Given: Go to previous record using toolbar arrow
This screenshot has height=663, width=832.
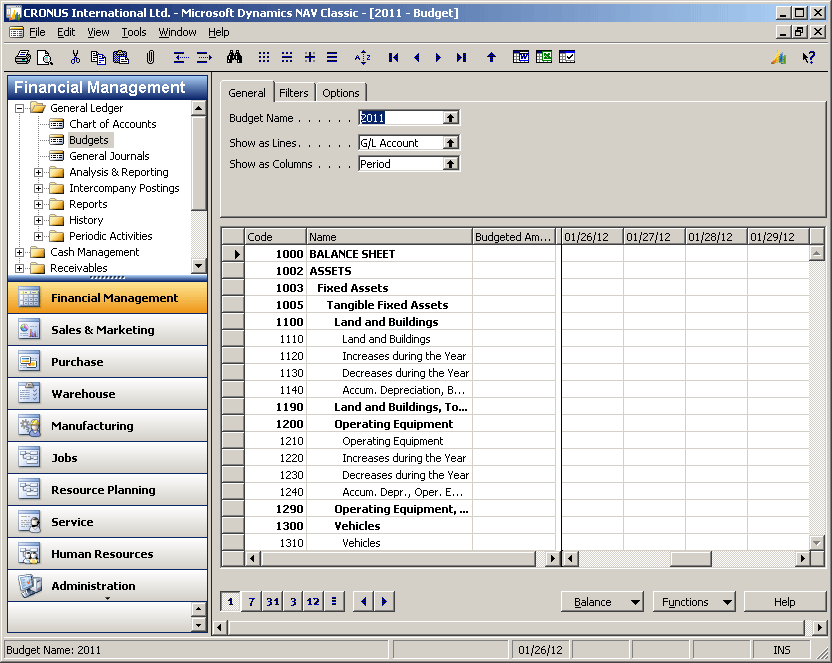Looking at the screenshot, I should (417, 57).
